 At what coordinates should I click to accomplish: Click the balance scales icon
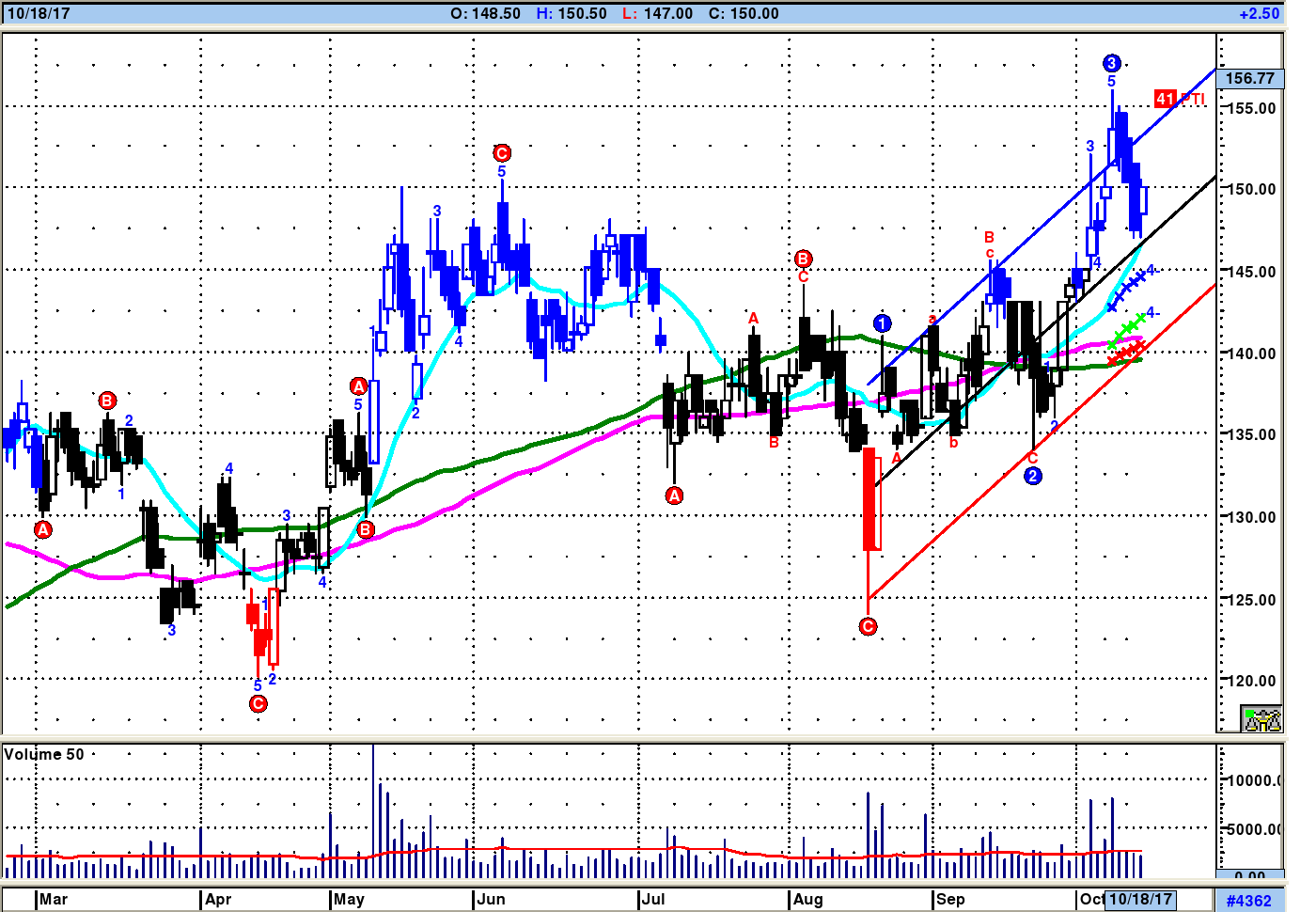point(1261,718)
